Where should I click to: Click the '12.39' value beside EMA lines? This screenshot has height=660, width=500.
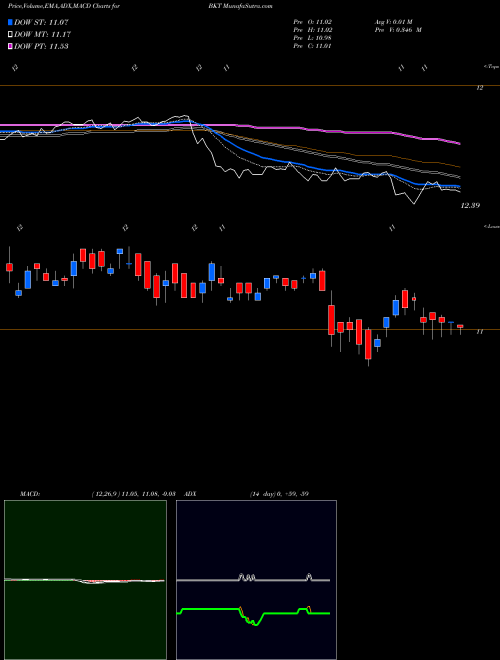point(470,205)
